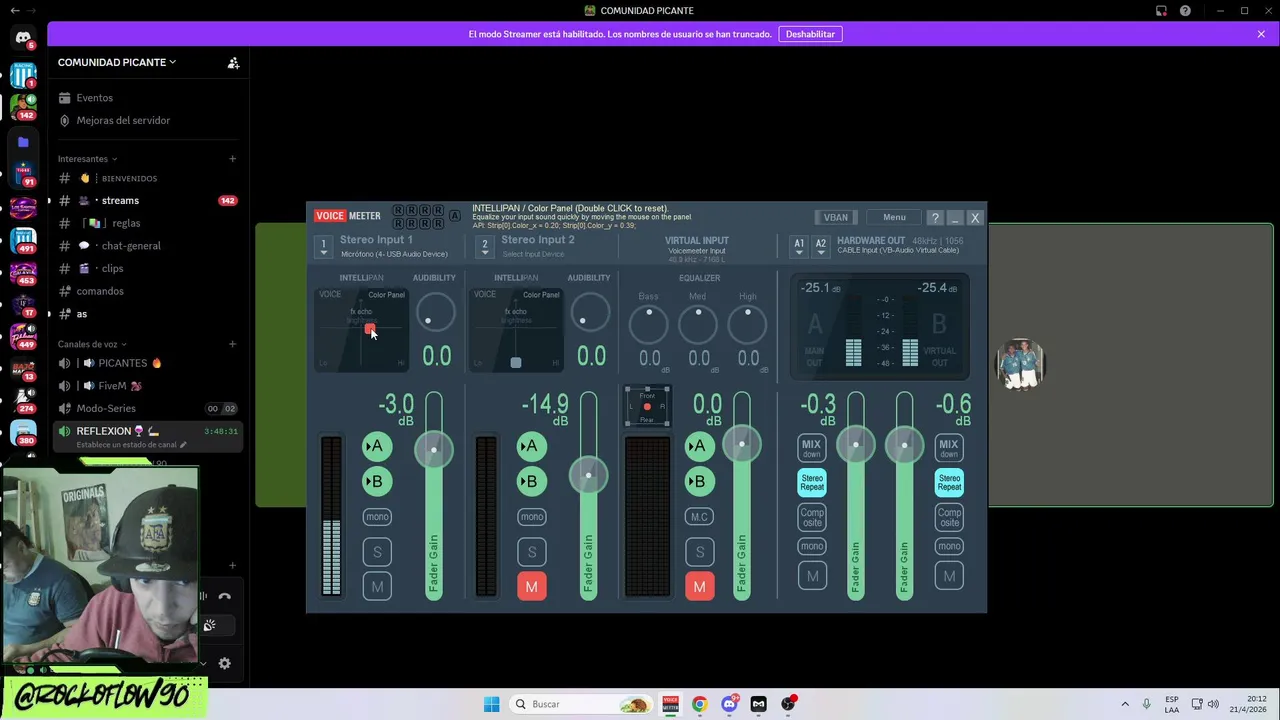
Task: Solo Stereo Input 2
Action: (x=532, y=552)
